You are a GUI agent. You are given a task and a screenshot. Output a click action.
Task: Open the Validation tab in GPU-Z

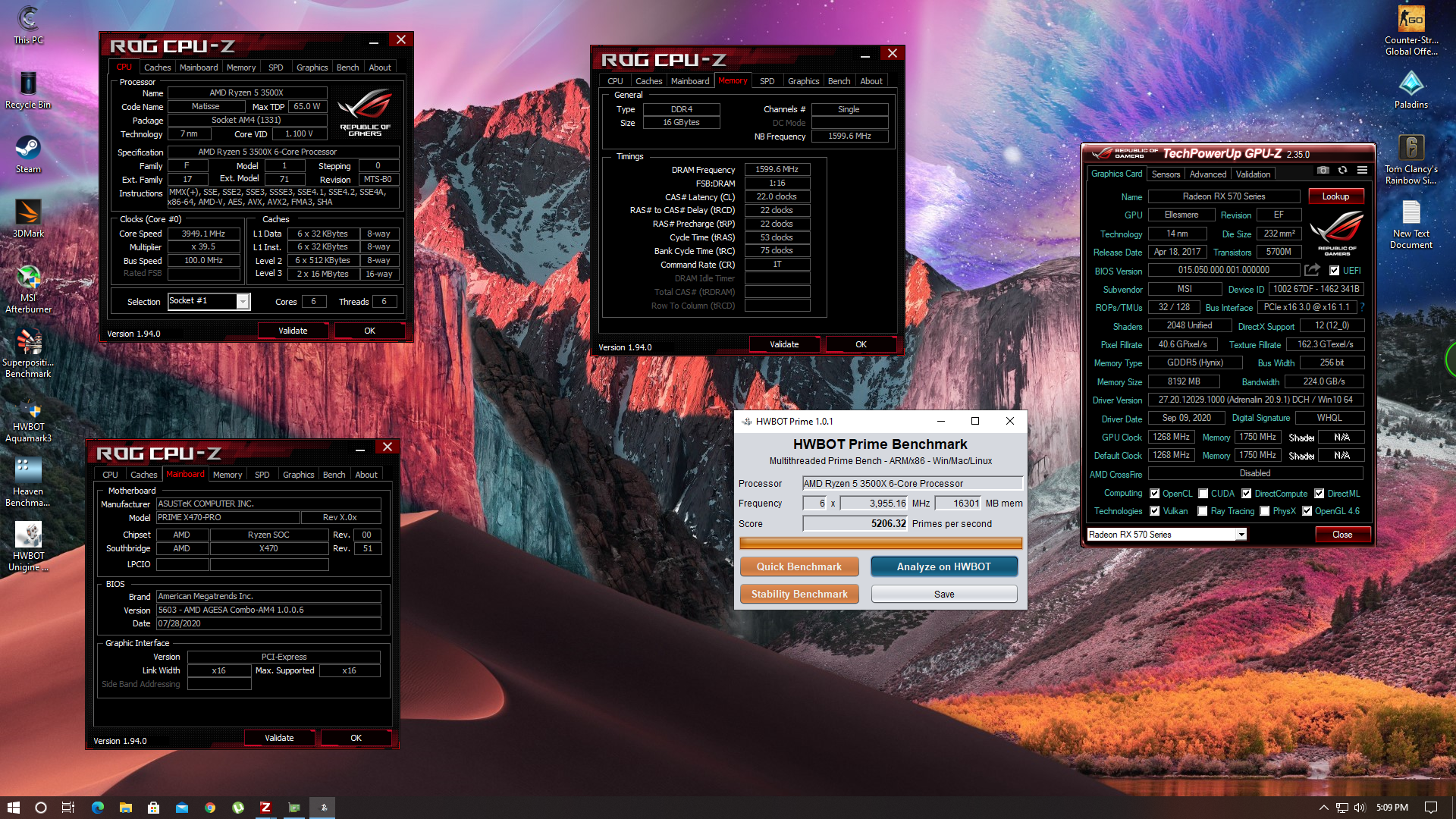(x=1253, y=174)
